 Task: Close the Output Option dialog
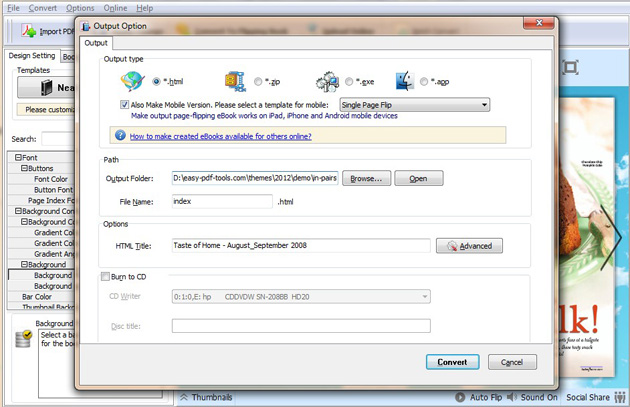539,23
